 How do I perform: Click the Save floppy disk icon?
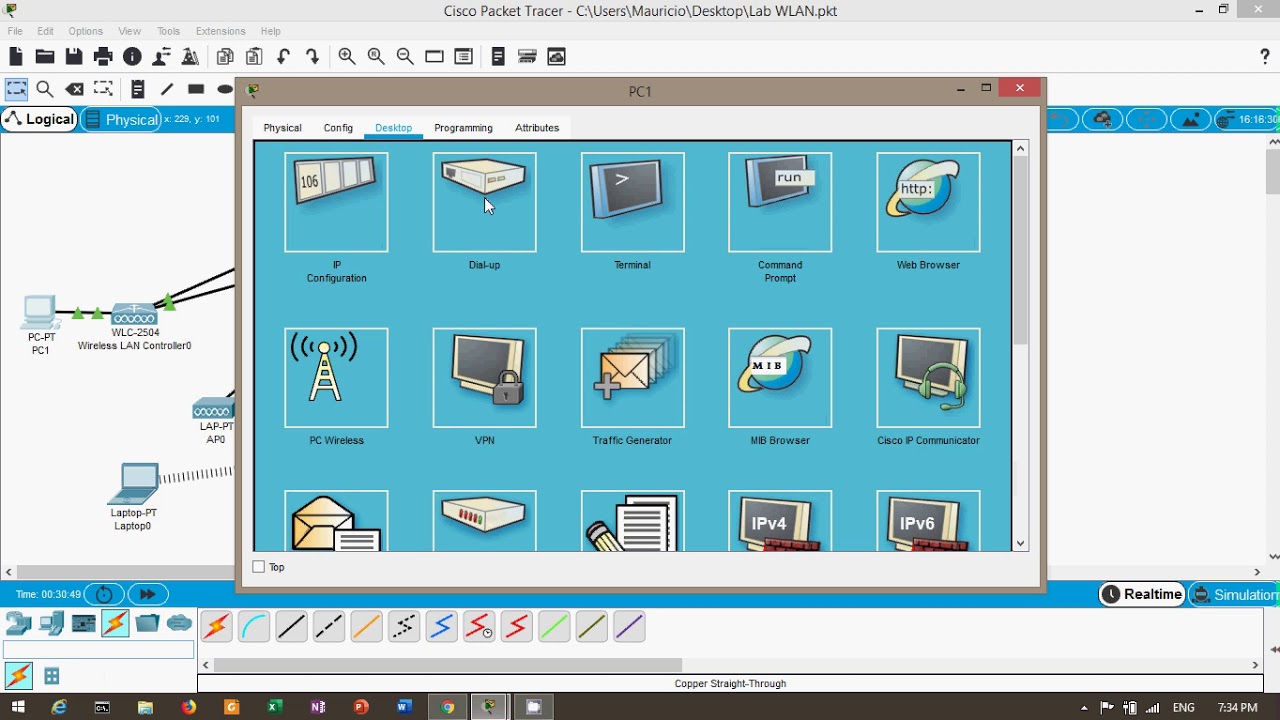pyautogui.click(x=74, y=57)
